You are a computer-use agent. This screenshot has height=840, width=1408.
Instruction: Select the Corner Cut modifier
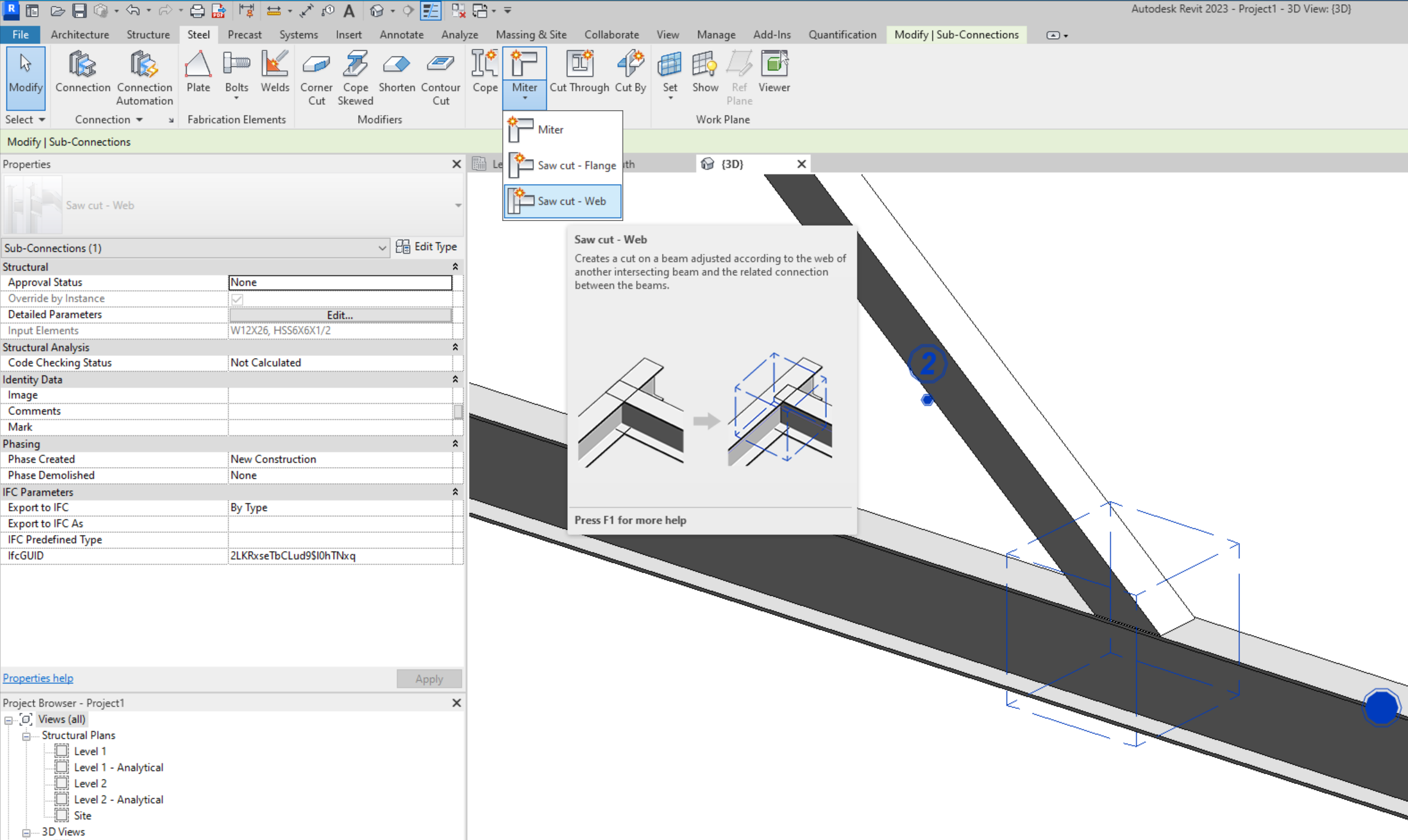coord(316,77)
